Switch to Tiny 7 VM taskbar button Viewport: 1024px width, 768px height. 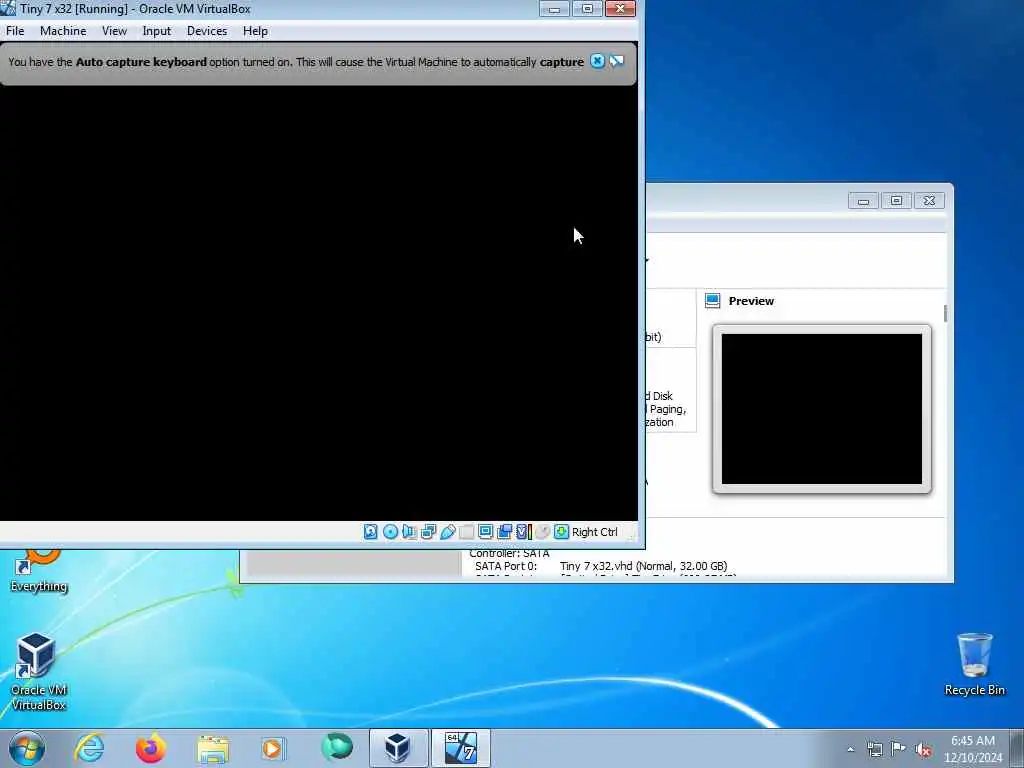coord(461,748)
